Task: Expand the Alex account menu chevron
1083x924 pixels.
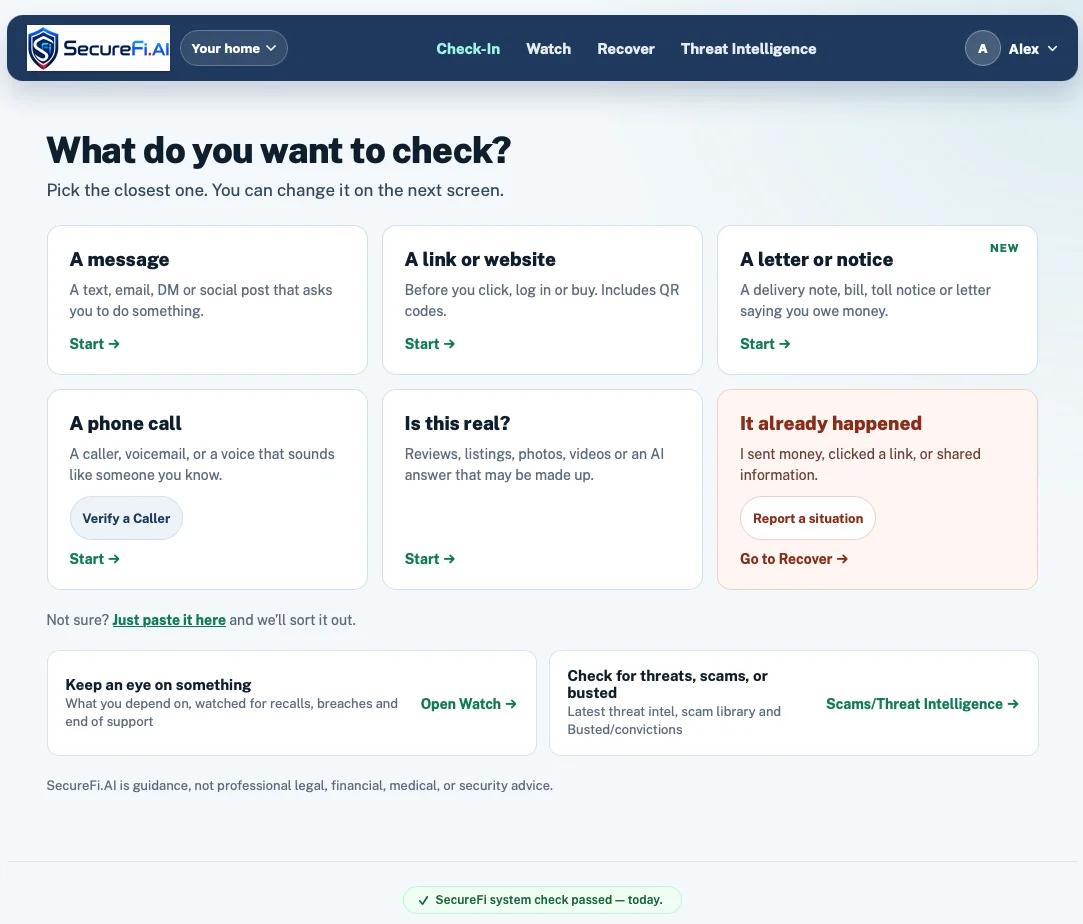Action: [x=1052, y=49]
